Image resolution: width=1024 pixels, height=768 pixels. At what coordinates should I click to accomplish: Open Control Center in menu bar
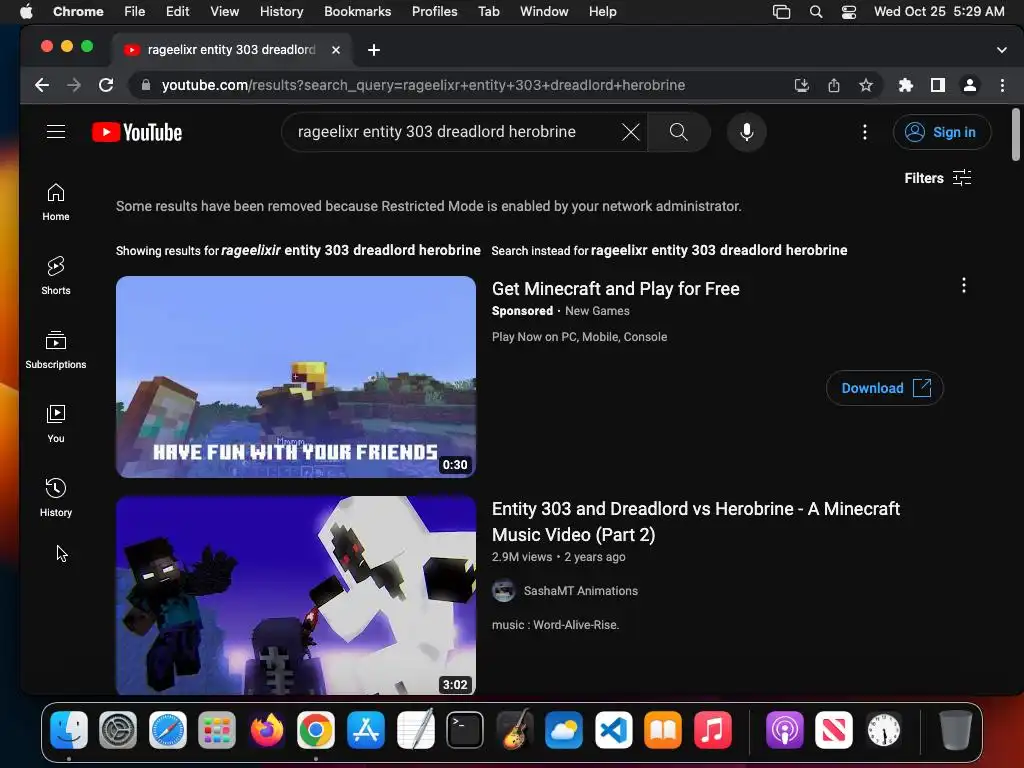click(x=848, y=11)
